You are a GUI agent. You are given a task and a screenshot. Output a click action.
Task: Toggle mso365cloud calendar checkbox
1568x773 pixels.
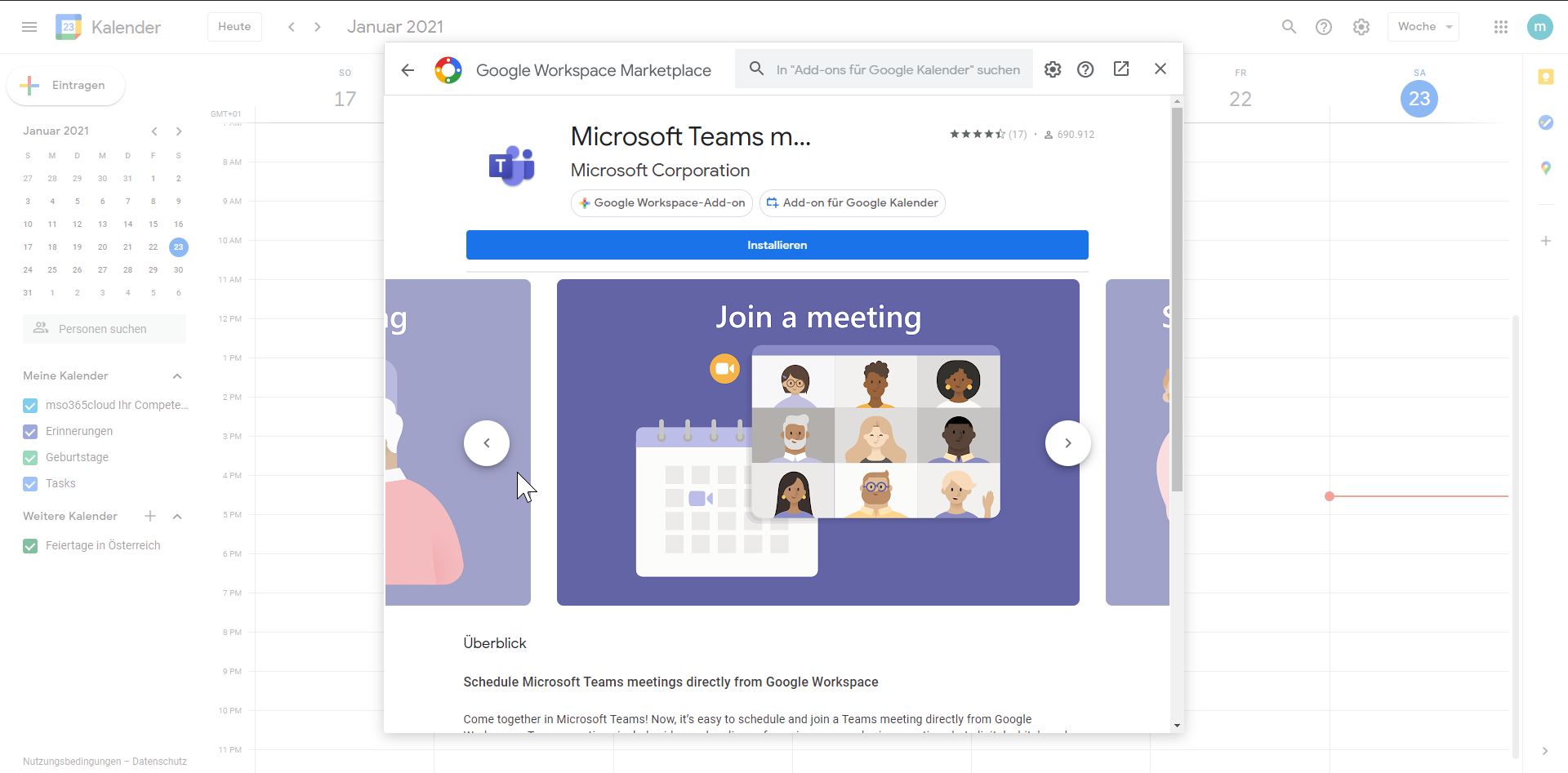pos(30,406)
